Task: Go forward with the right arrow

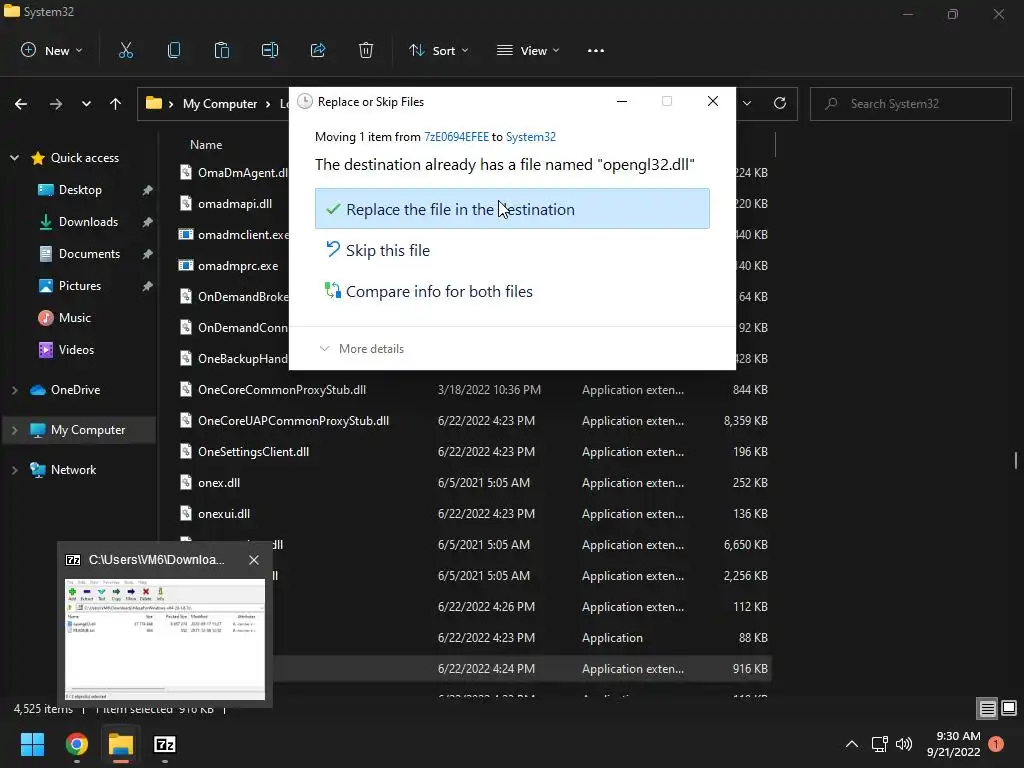Action: [x=56, y=104]
